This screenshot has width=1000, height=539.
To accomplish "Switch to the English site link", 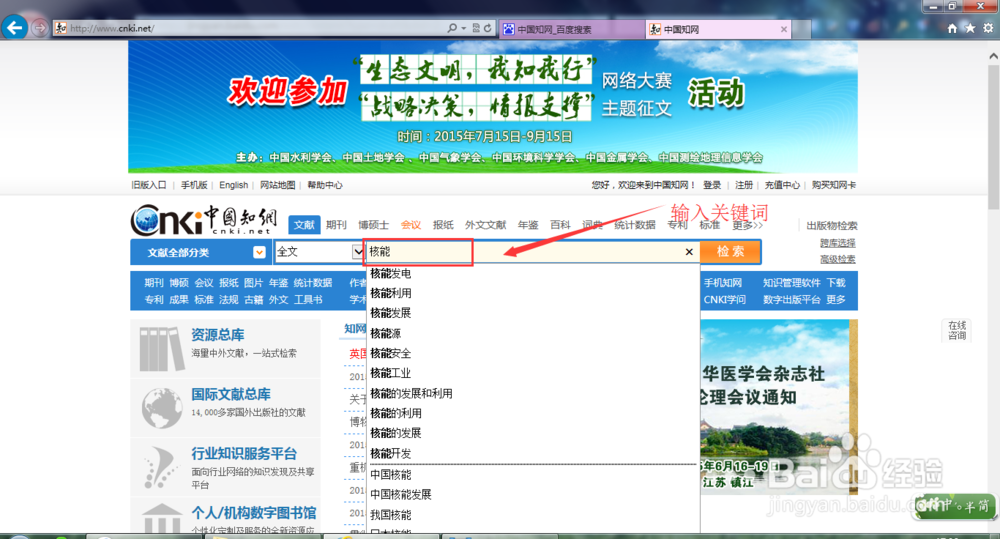I will coord(233,185).
